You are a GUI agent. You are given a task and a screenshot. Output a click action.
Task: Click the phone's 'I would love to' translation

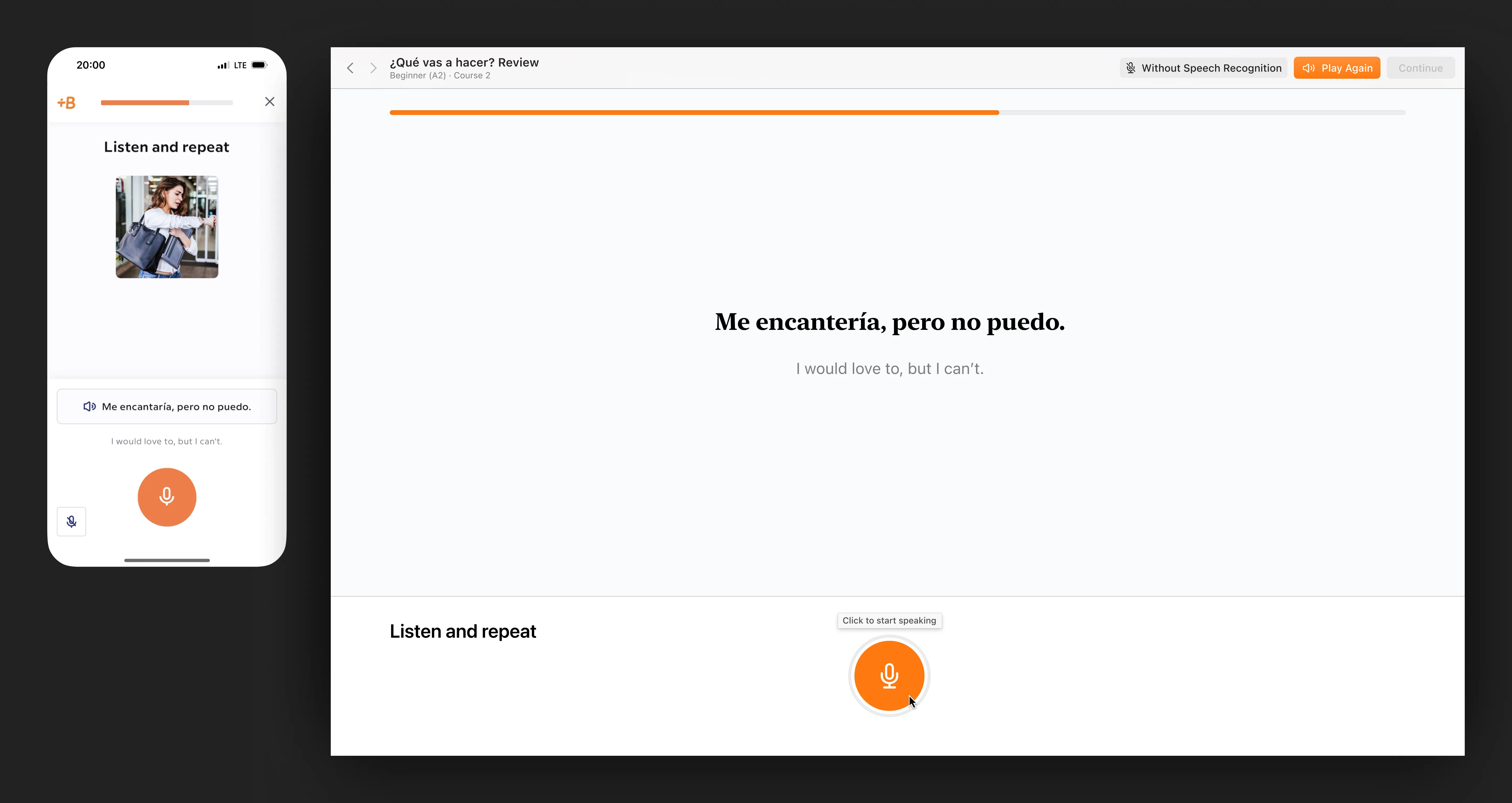click(167, 441)
